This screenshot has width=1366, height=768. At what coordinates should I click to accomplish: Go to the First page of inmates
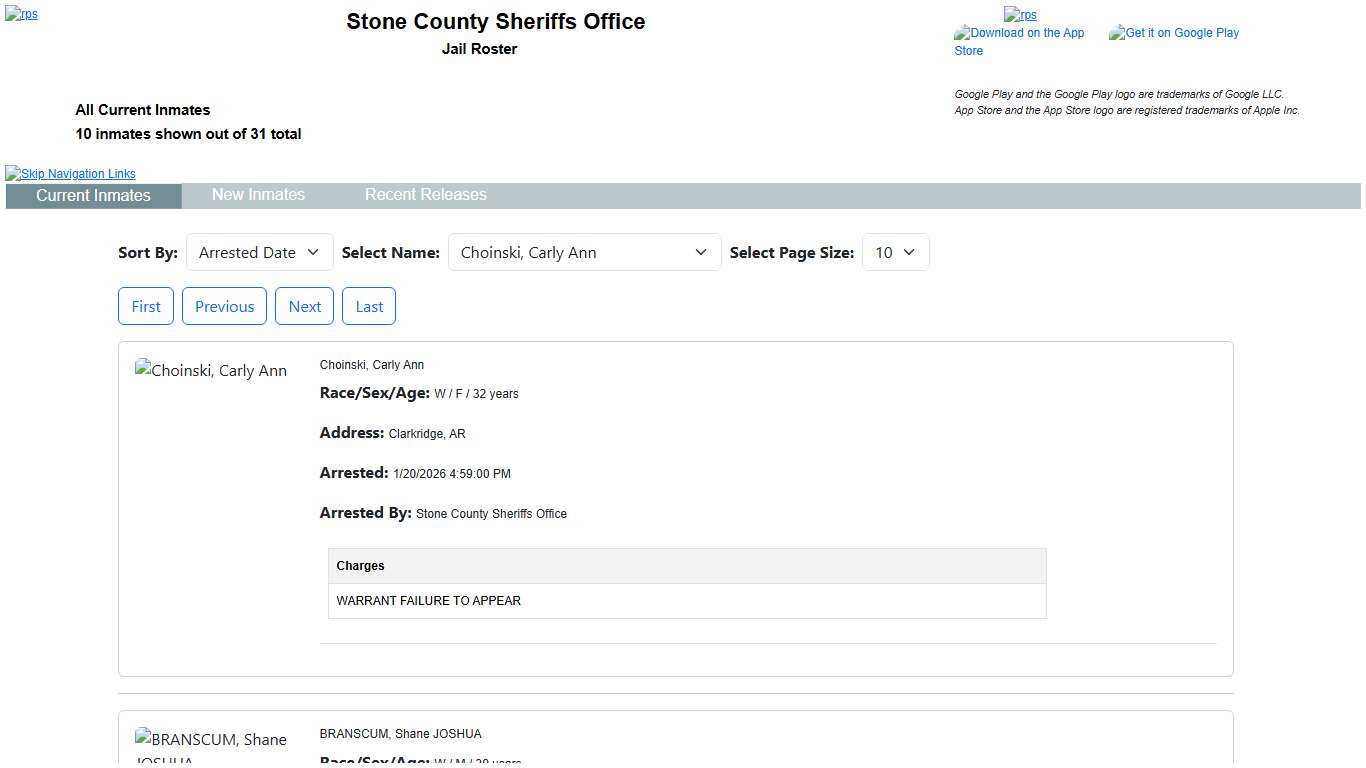(146, 307)
